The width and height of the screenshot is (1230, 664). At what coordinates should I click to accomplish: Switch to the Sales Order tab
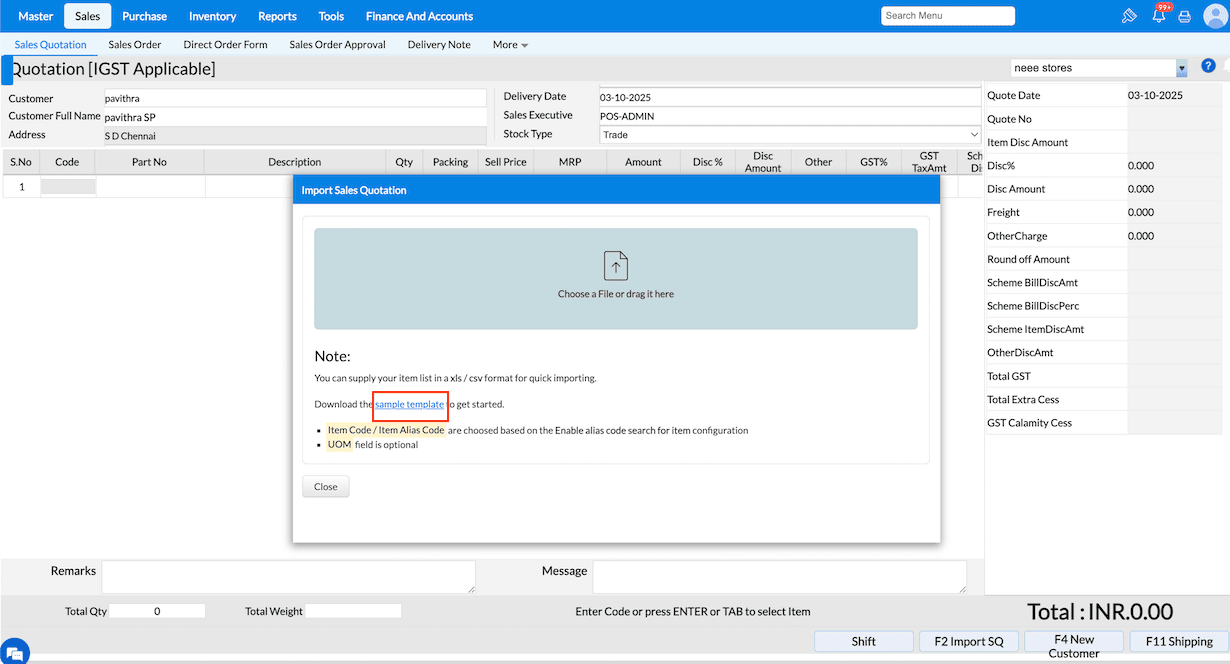point(134,45)
